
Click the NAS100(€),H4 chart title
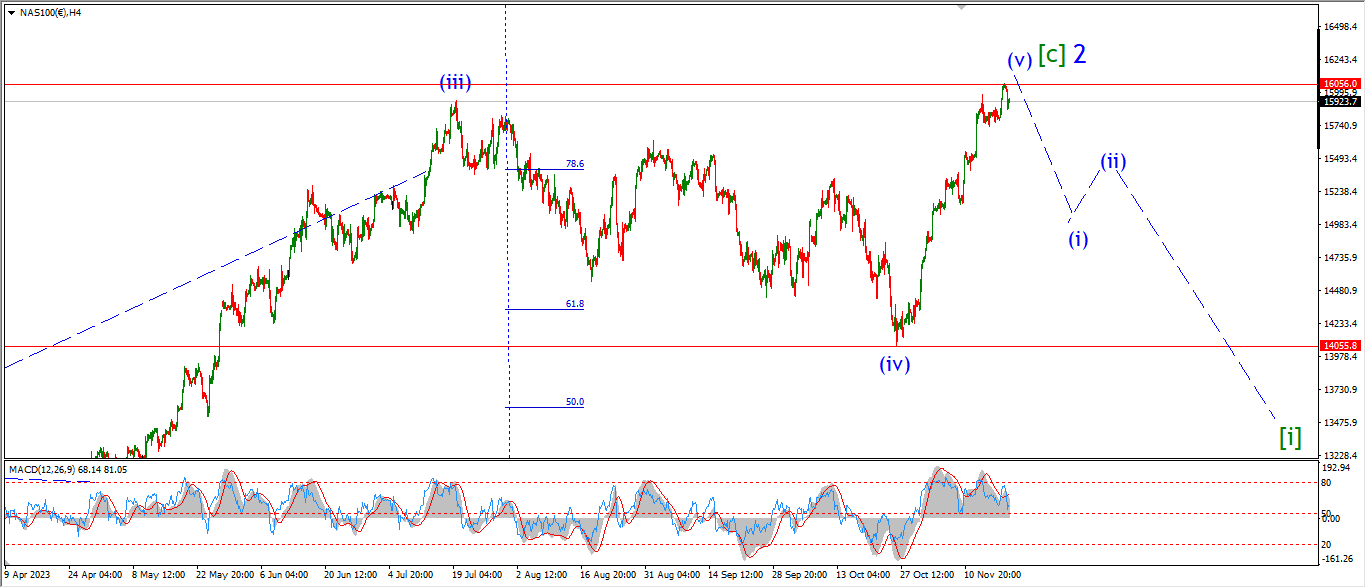click(x=51, y=12)
